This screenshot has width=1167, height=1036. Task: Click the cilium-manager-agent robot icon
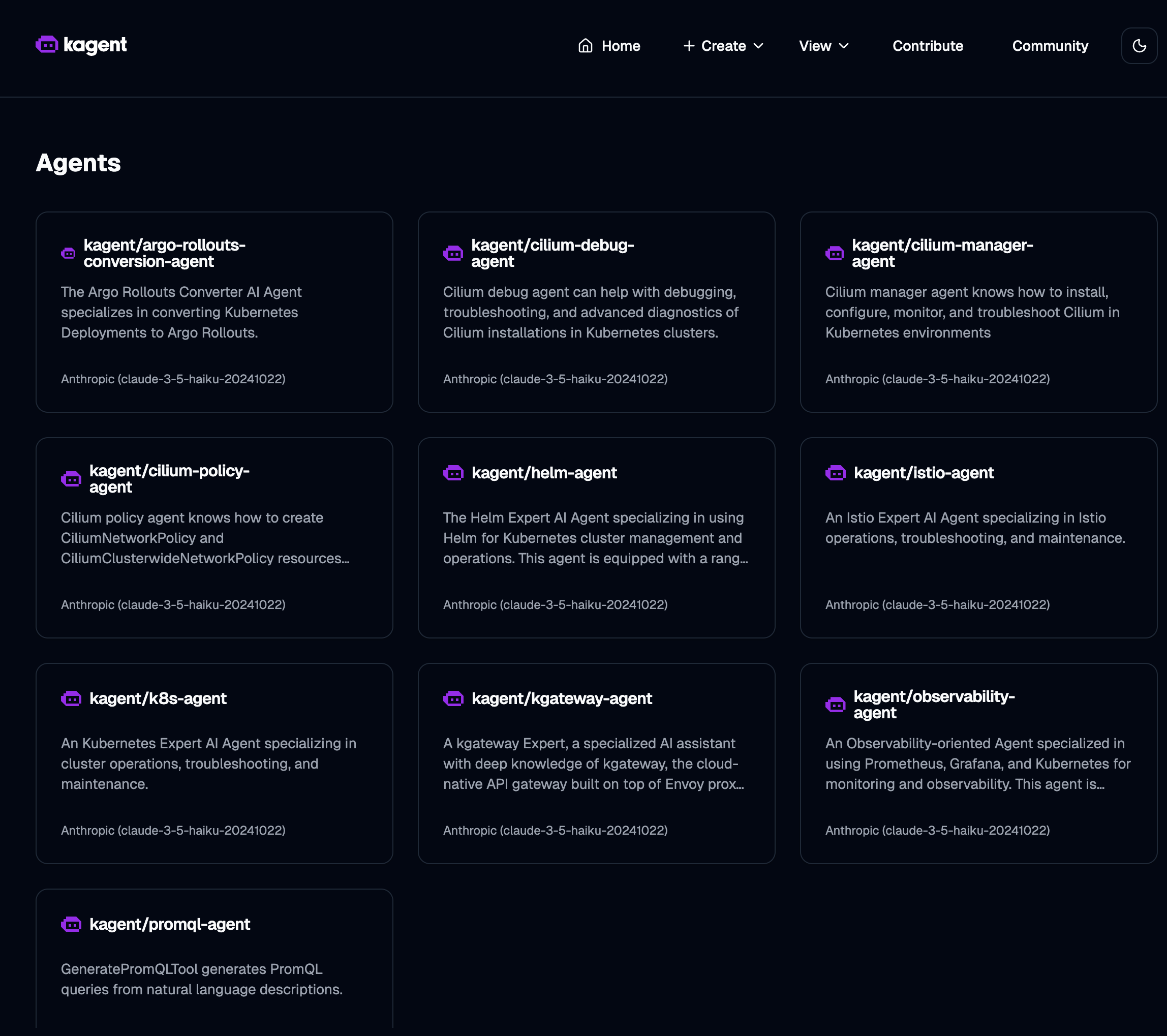point(834,253)
